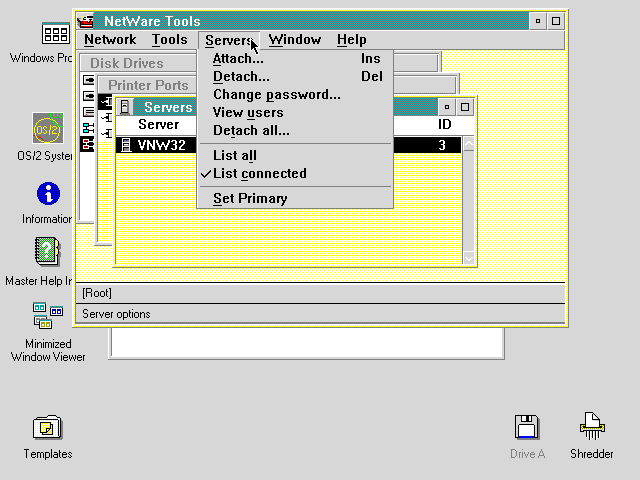
Task: Maximize the NetWare Tools window
Action: point(556,21)
